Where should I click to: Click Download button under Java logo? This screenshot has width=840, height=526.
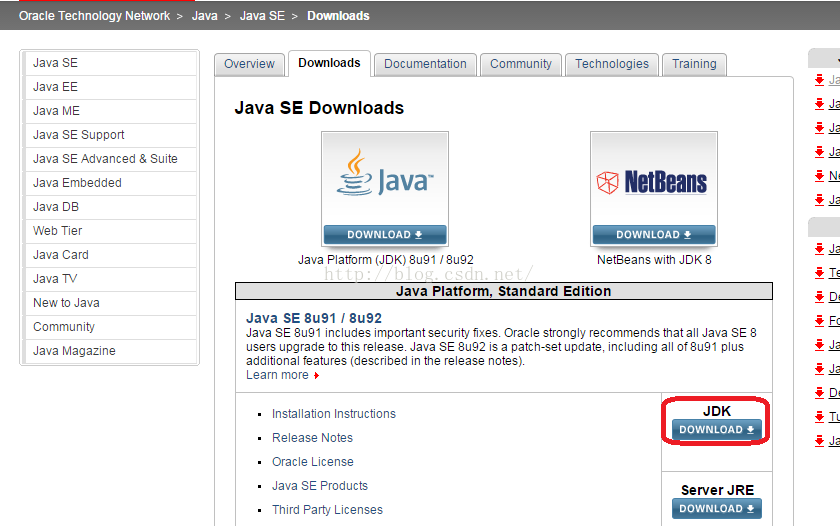tap(385, 235)
